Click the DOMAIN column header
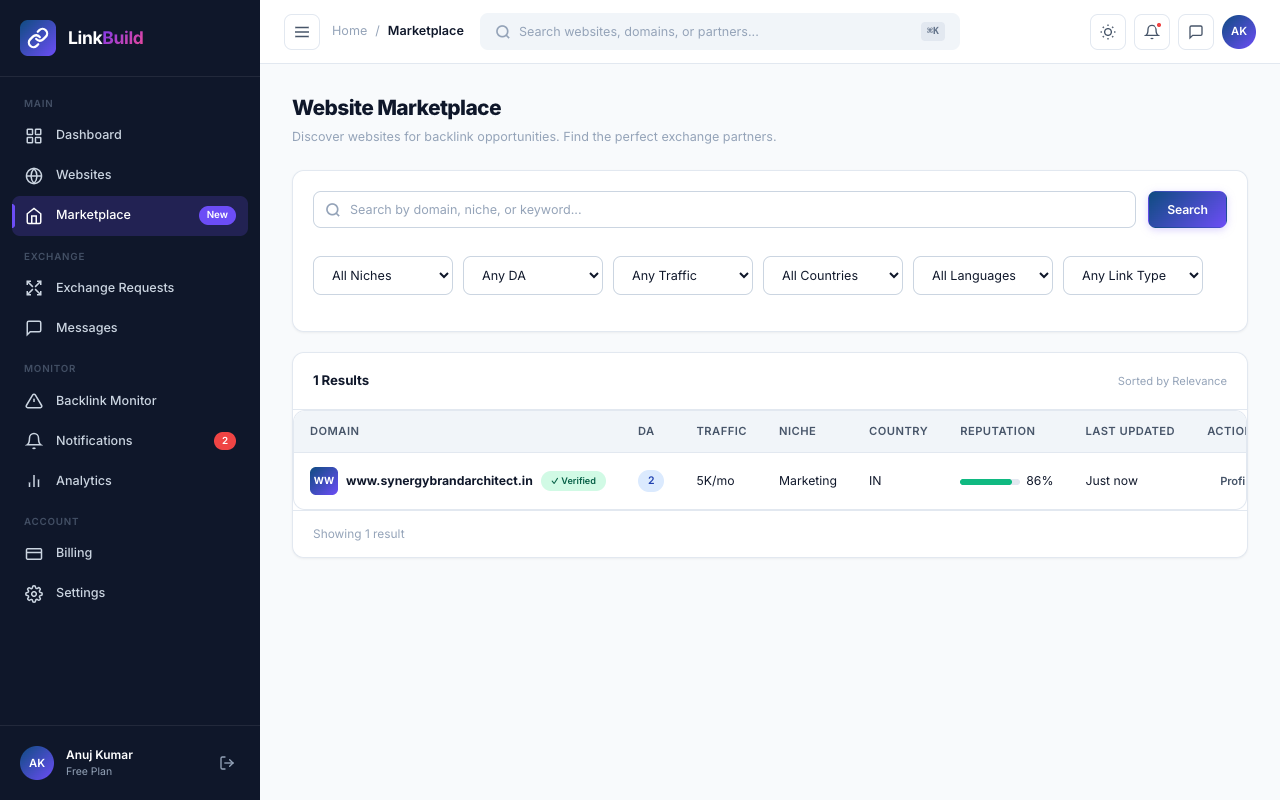The height and width of the screenshot is (800, 1280). click(x=334, y=431)
